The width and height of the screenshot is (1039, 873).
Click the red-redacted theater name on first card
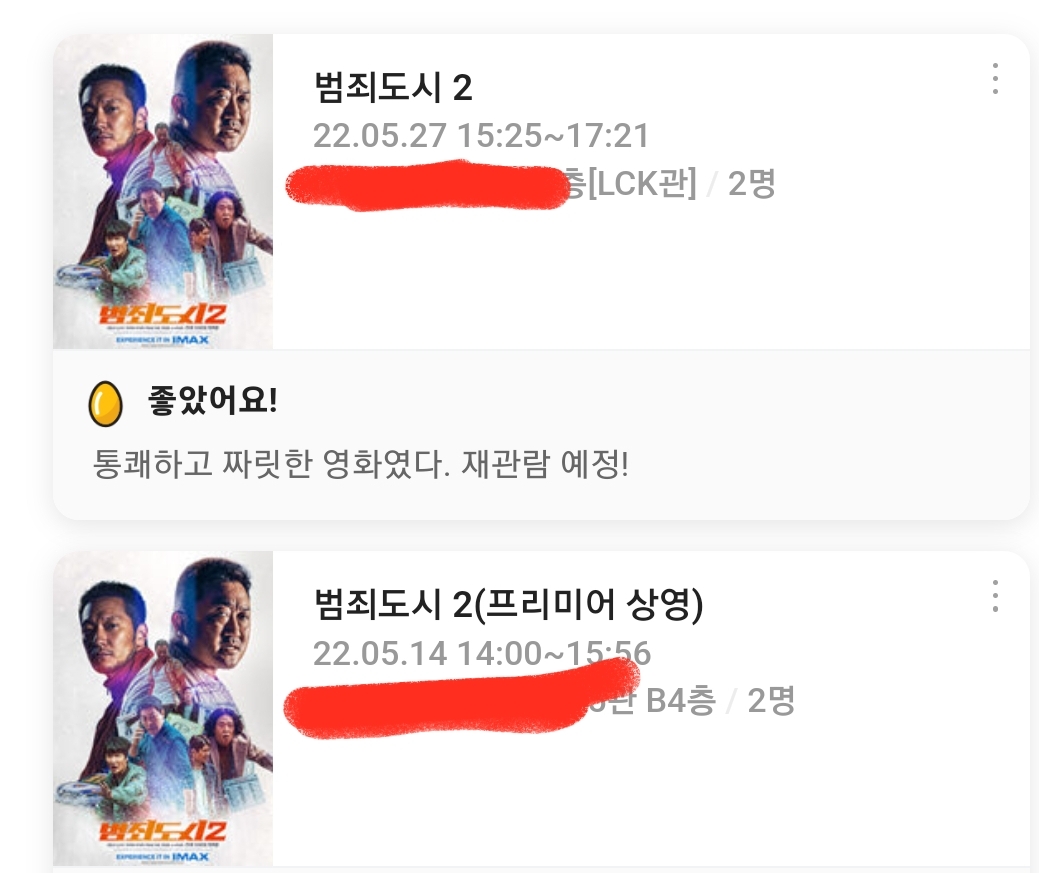425,188
